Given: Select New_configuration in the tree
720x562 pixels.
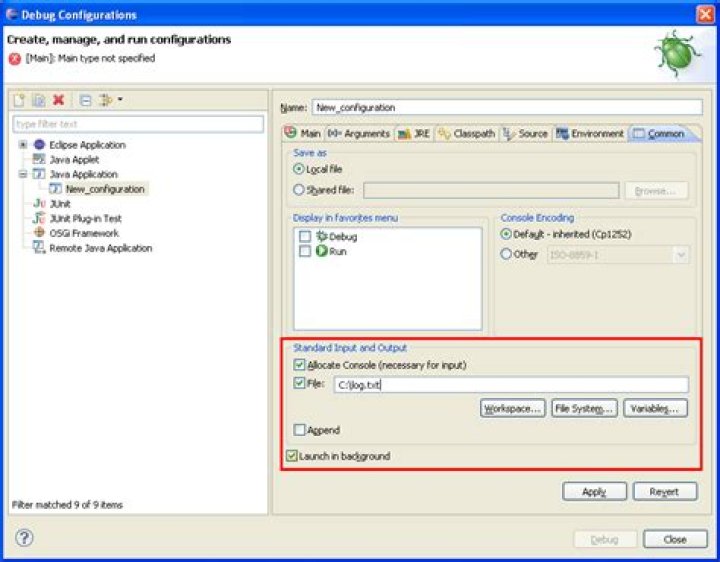Looking at the screenshot, I should tap(105, 189).
